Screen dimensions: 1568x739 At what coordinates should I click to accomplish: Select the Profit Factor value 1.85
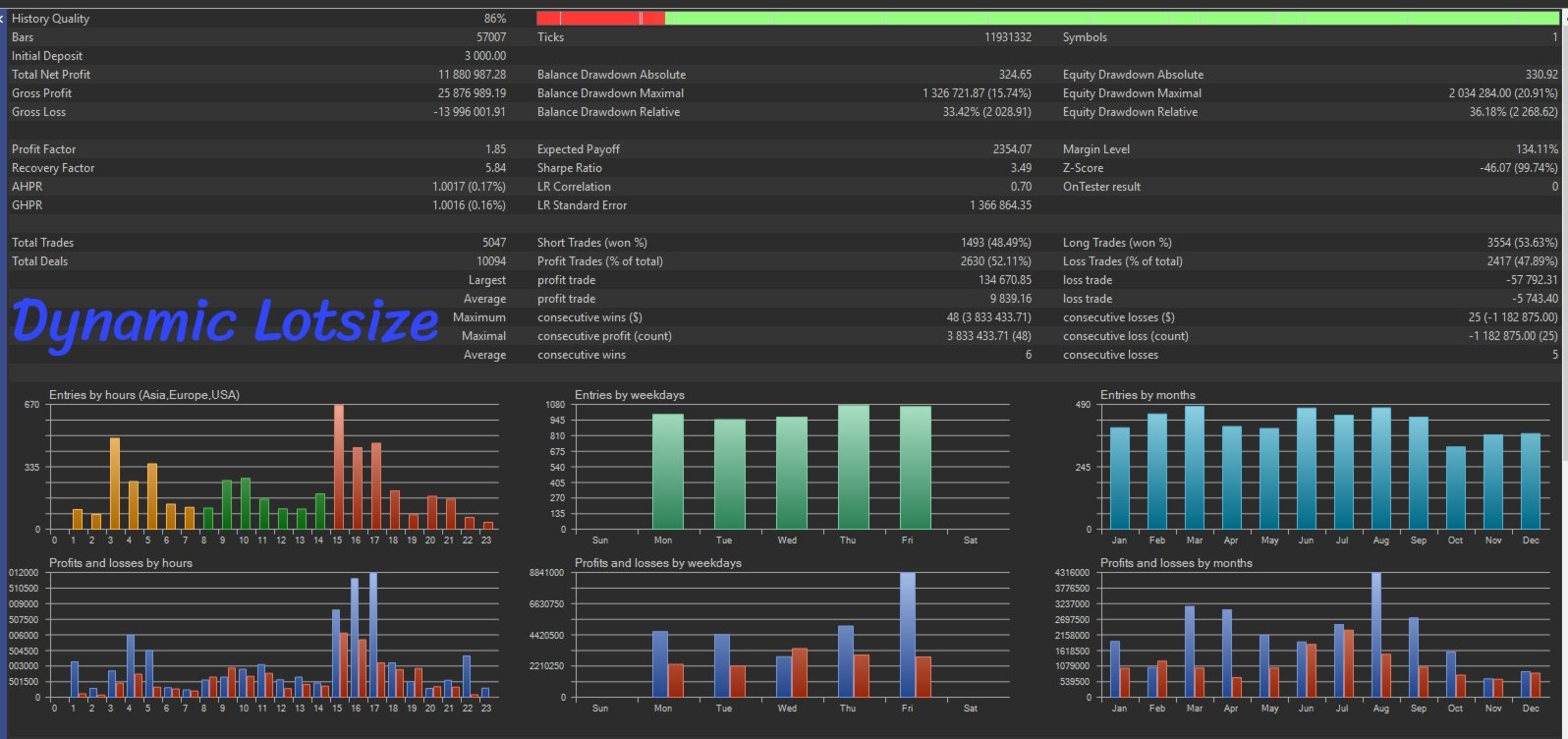(495, 149)
